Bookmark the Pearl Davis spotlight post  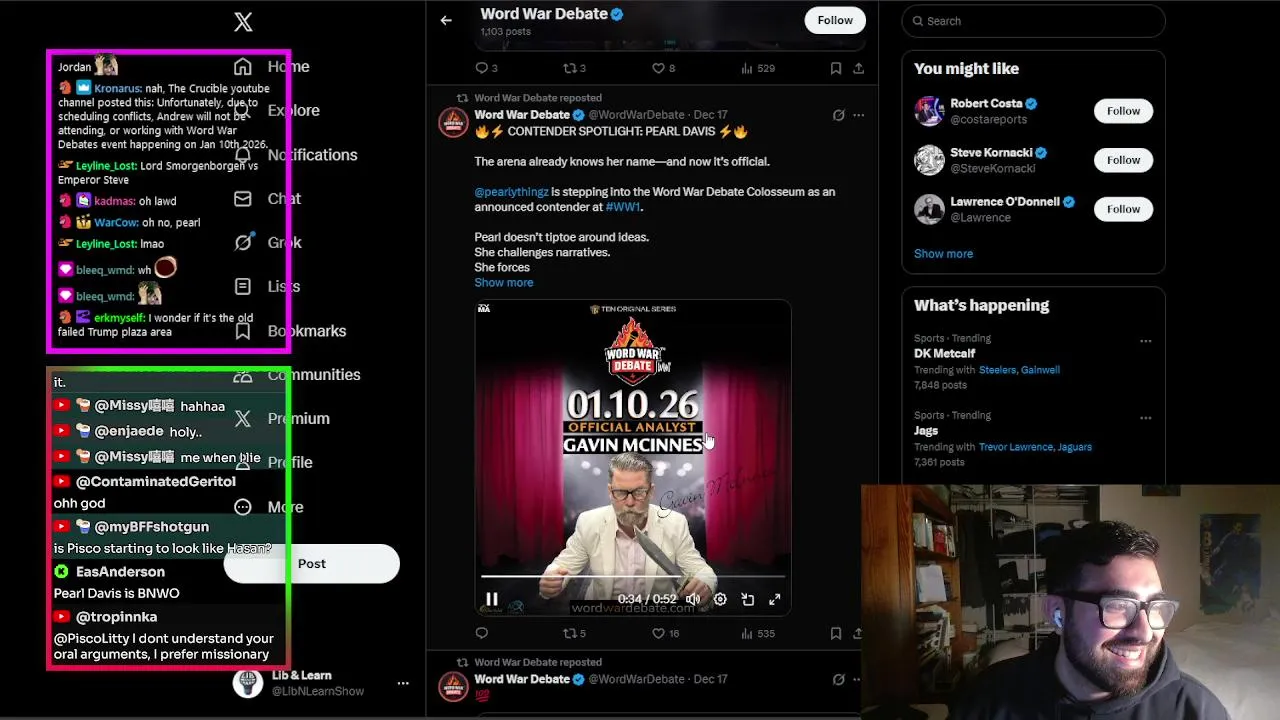point(836,633)
